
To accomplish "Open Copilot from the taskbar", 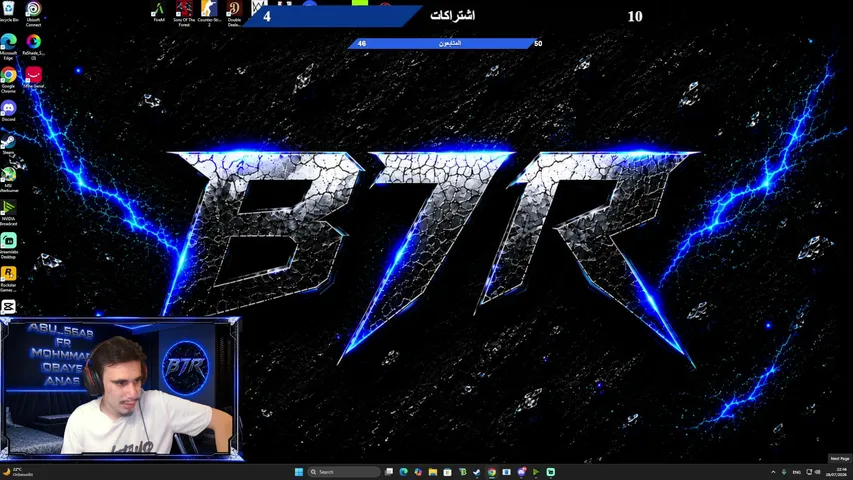I will coord(418,472).
